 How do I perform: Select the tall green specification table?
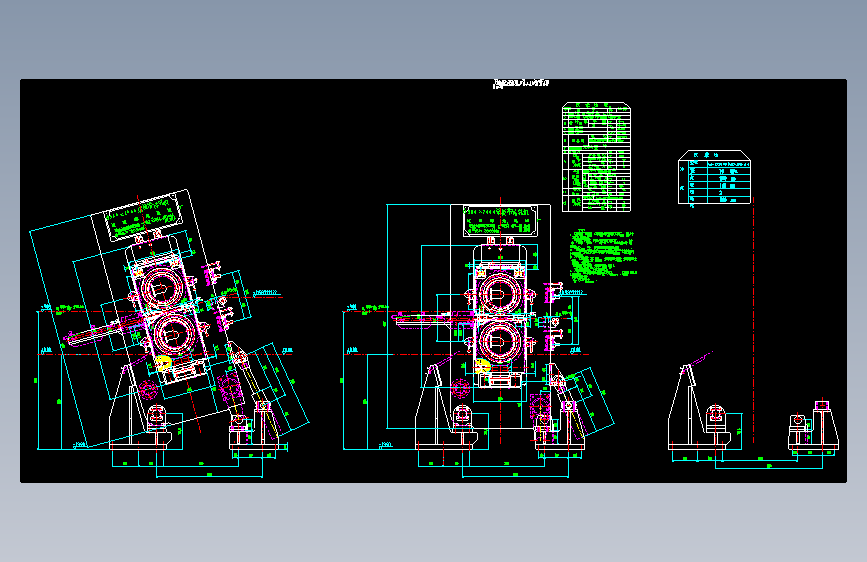596,157
